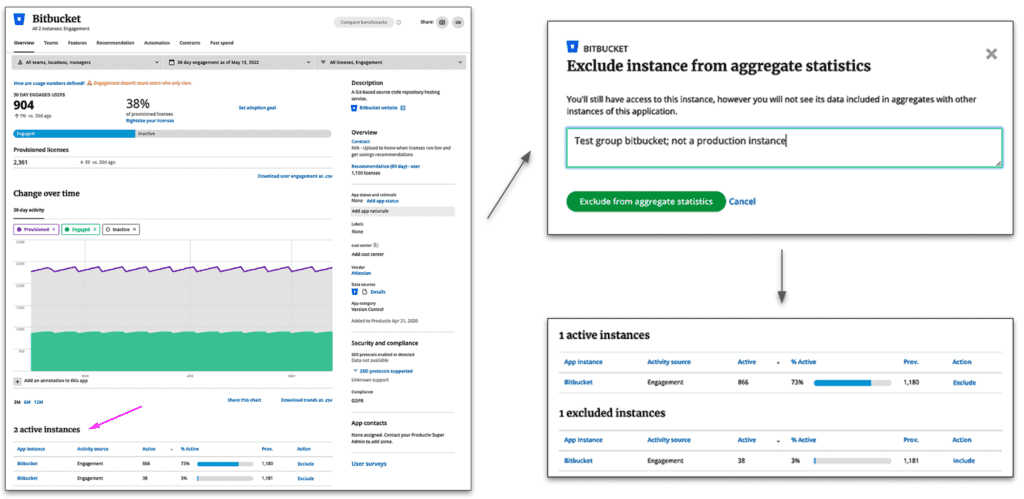The image size is (1024, 499).
Task: Click the 73% active bar in left table
Action: [x=225, y=464]
